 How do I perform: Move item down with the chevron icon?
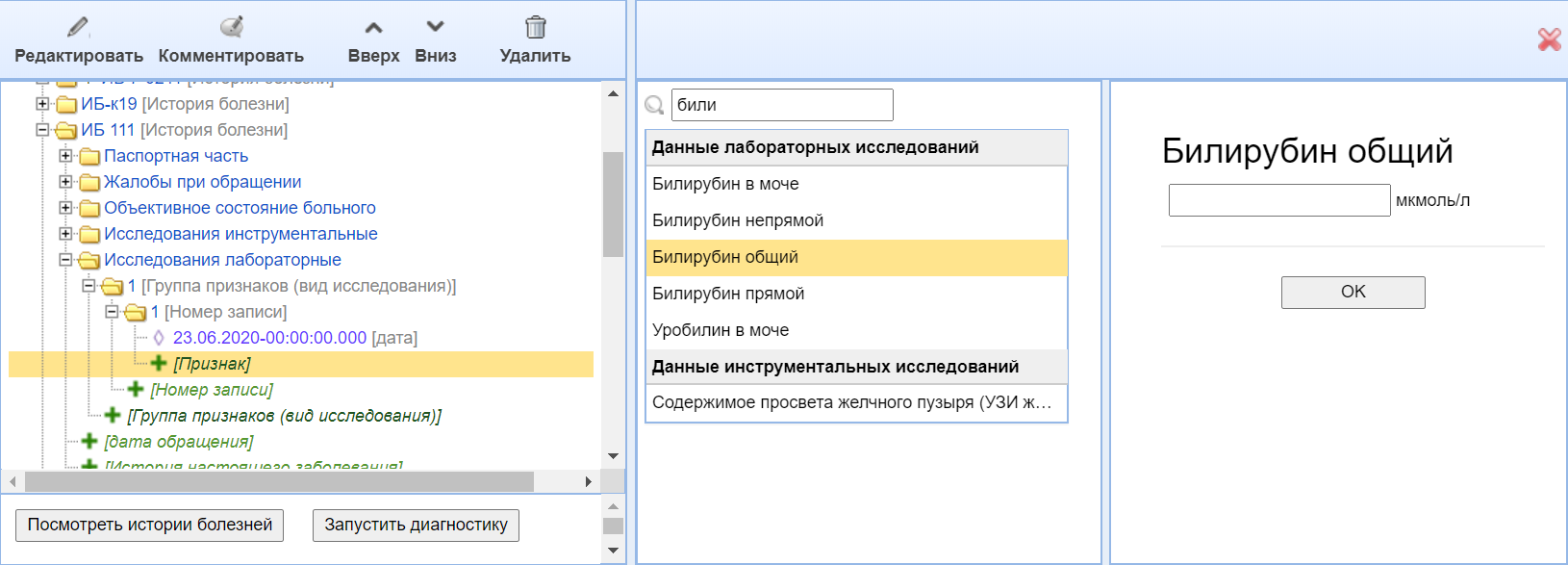(x=435, y=27)
